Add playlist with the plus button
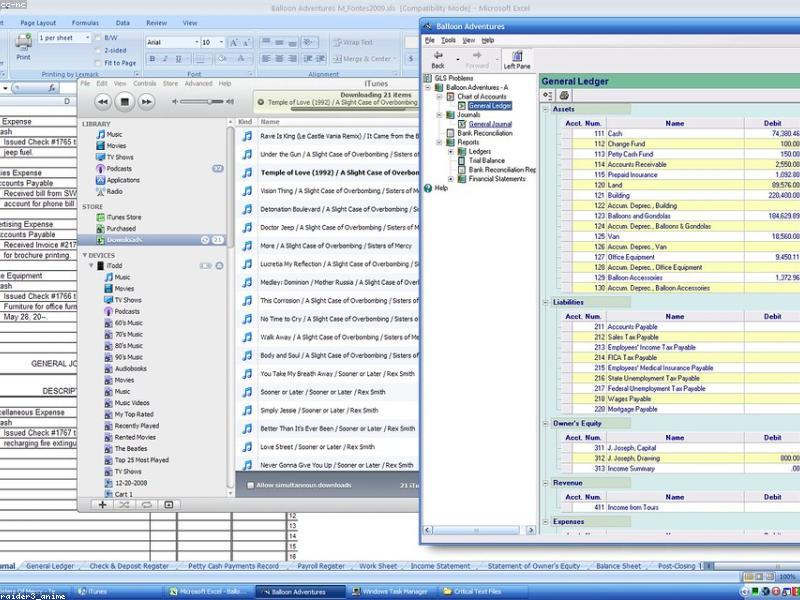Screen dimensions: 800x600 [102, 505]
